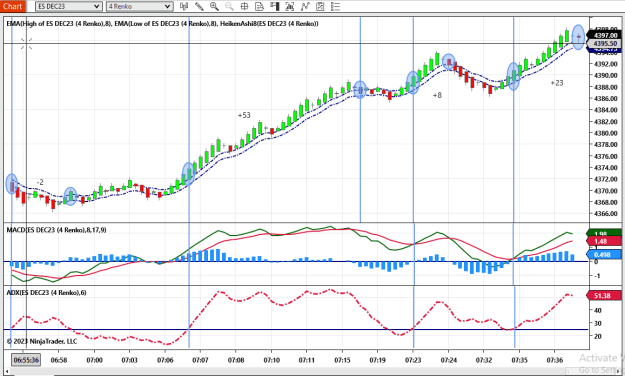The height and width of the screenshot is (376, 625).
Task: Open the data box icon
Action: point(259,6)
